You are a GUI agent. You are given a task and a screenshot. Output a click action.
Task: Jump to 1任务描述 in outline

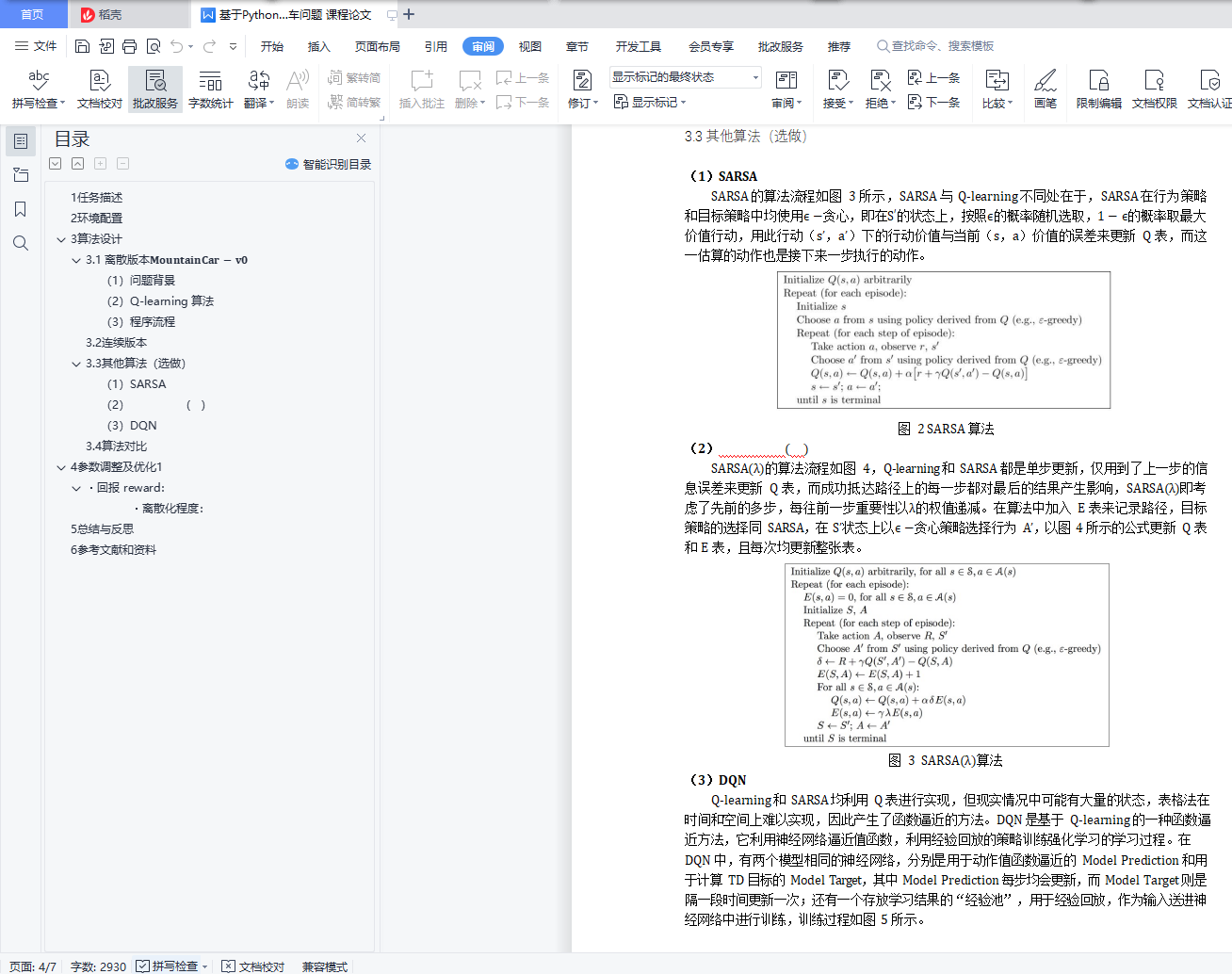tap(97, 198)
